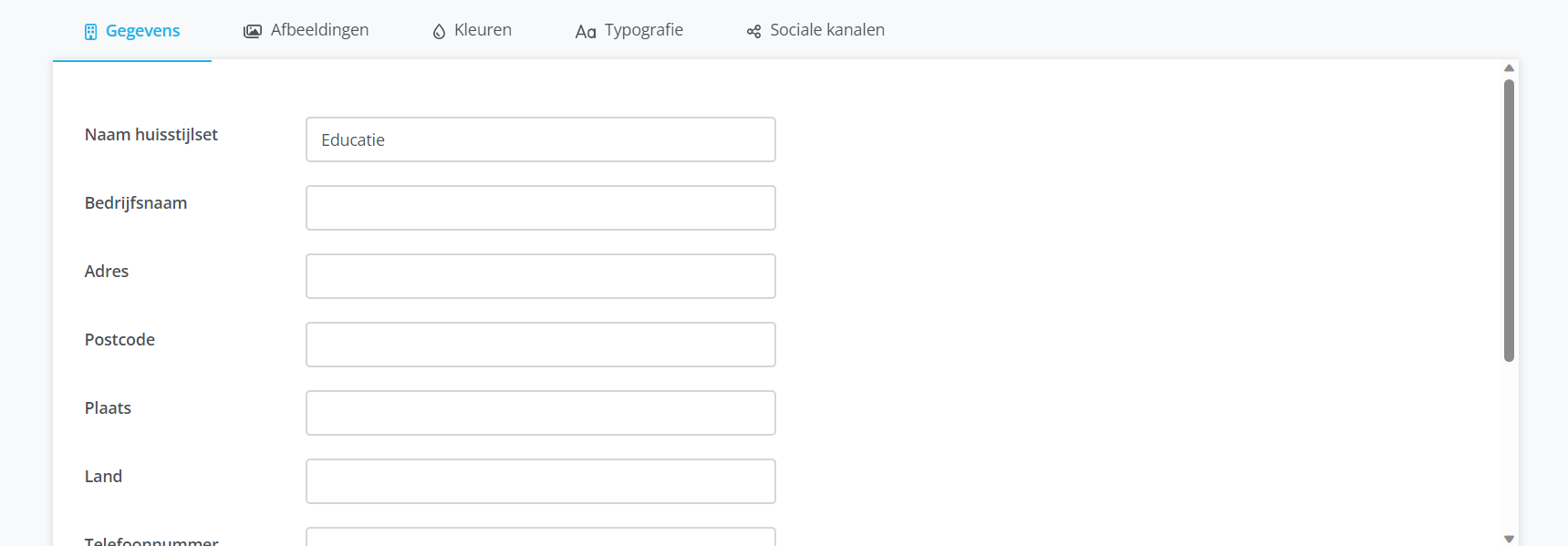The width and height of the screenshot is (1568, 546).
Task: Click the Naam huisstijlset field containing Educatie
Action: coord(540,139)
